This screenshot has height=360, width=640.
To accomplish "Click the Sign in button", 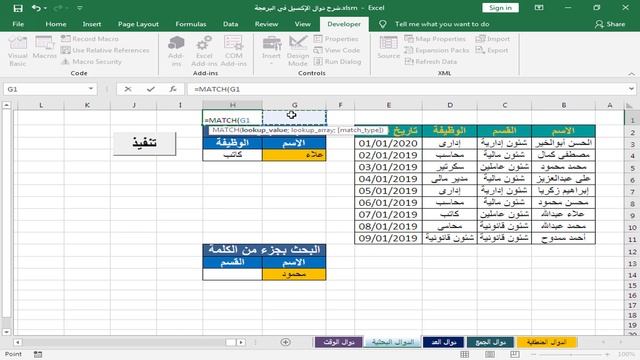I will click(x=500, y=8).
